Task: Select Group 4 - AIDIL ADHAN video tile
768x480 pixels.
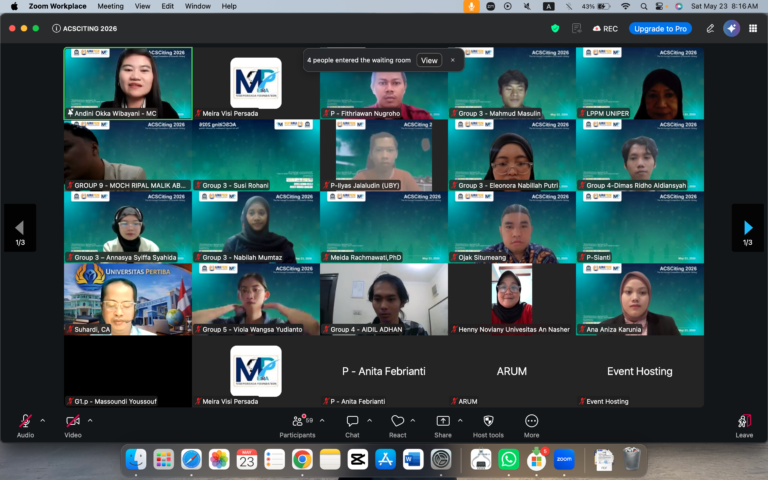Action: (x=384, y=299)
